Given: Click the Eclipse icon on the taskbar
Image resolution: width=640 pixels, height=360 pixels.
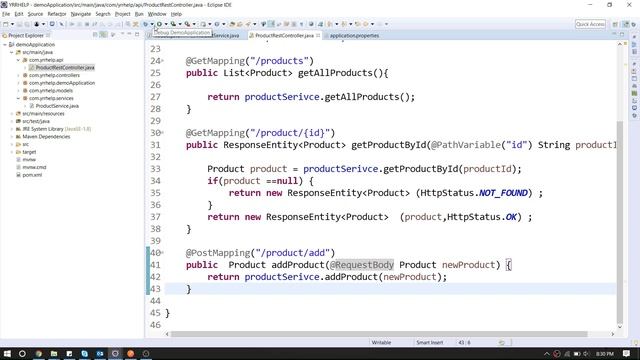Looking at the screenshot, I should 115,353.
